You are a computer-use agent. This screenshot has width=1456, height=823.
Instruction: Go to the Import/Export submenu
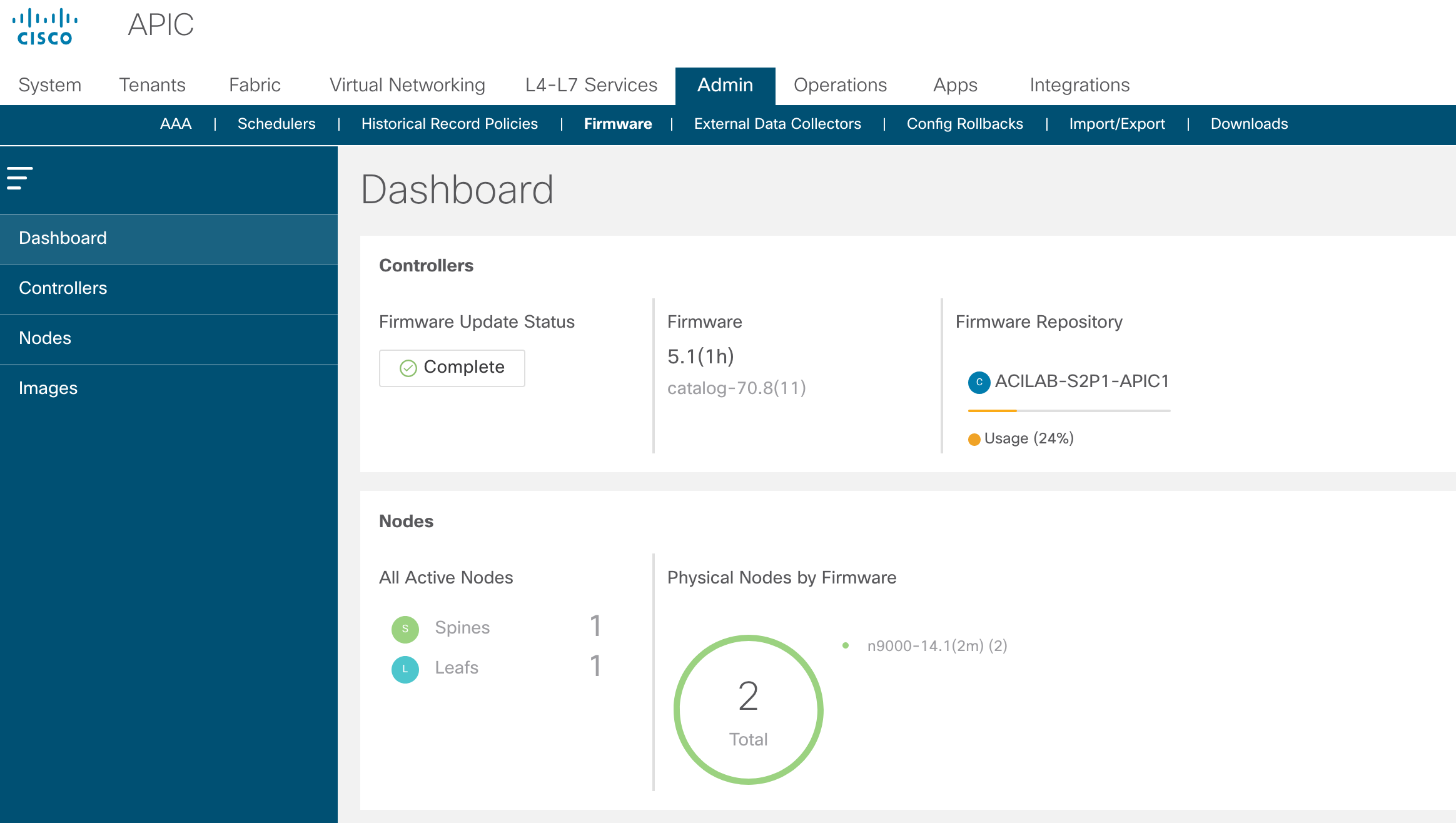1117,124
